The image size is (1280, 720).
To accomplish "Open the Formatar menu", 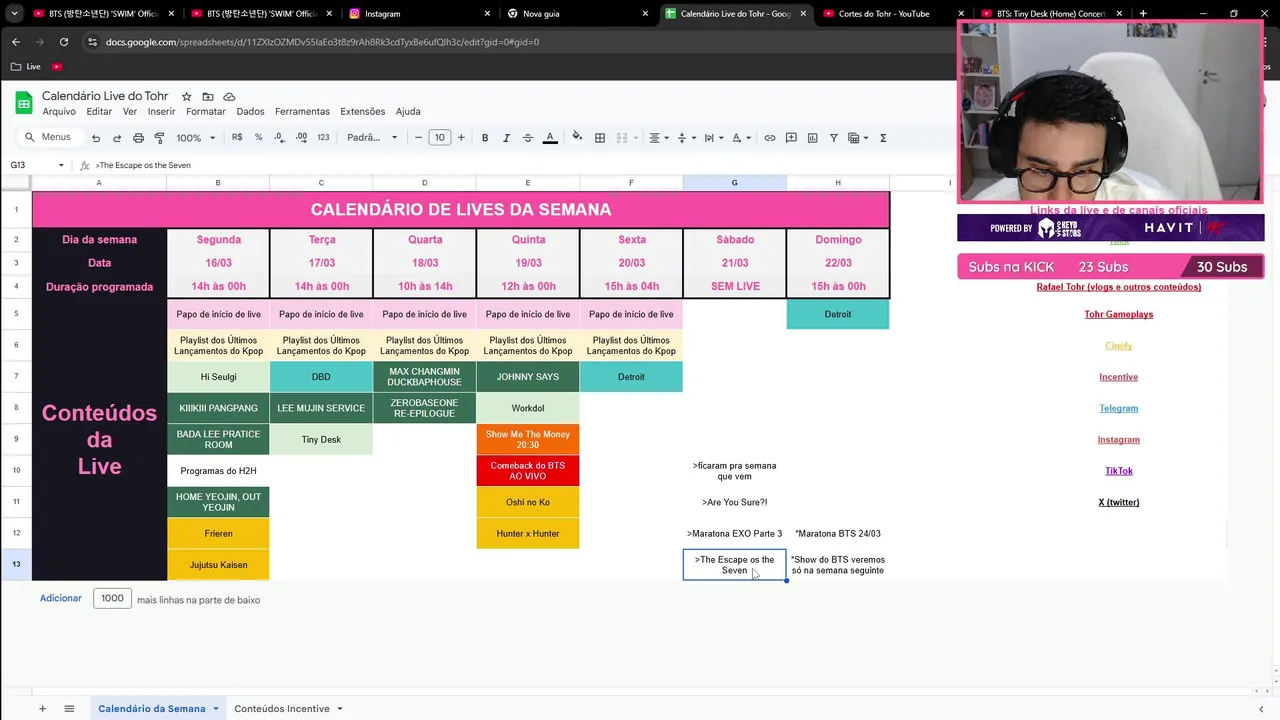I will [206, 112].
